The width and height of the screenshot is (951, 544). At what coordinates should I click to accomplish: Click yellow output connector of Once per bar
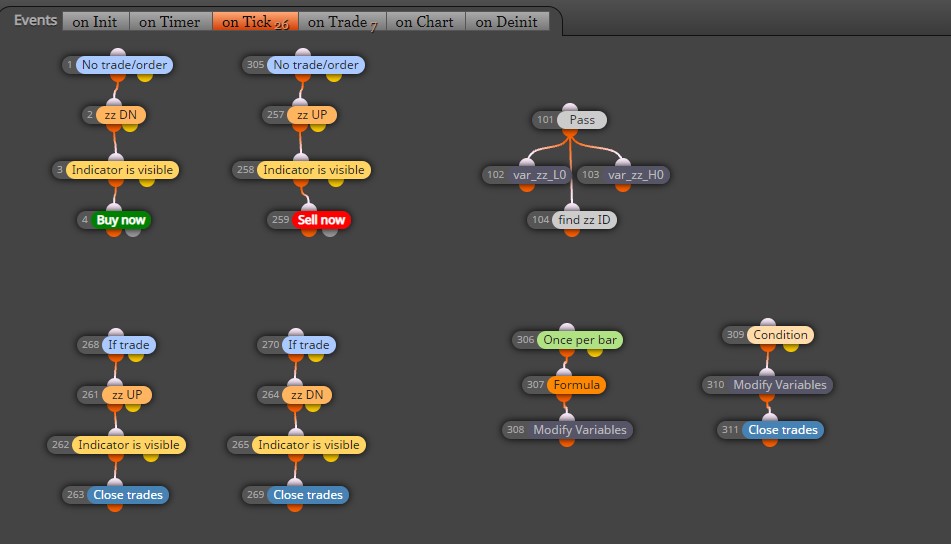(595, 351)
